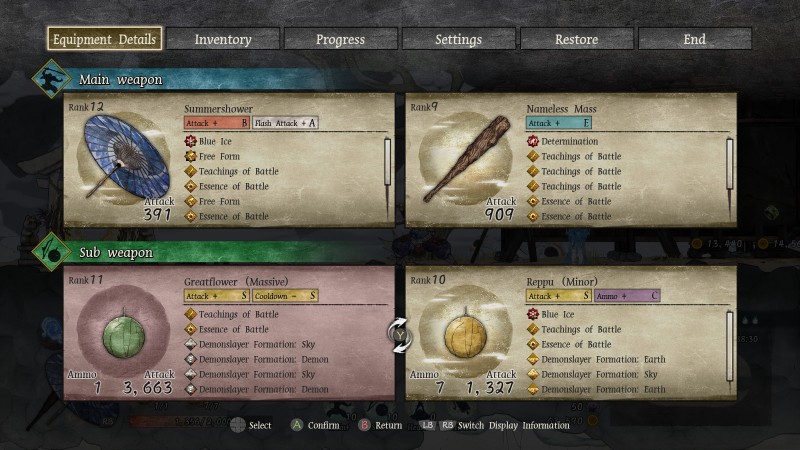Select the Summershower umbrella weapon image
The width and height of the screenshot is (800, 450).
coord(126,157)
